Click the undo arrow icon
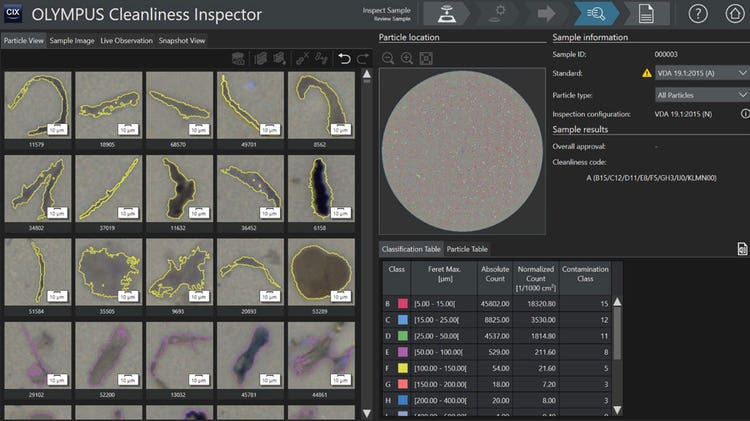Viewport: 750px width, 421px height. click(x=344, y=60)
